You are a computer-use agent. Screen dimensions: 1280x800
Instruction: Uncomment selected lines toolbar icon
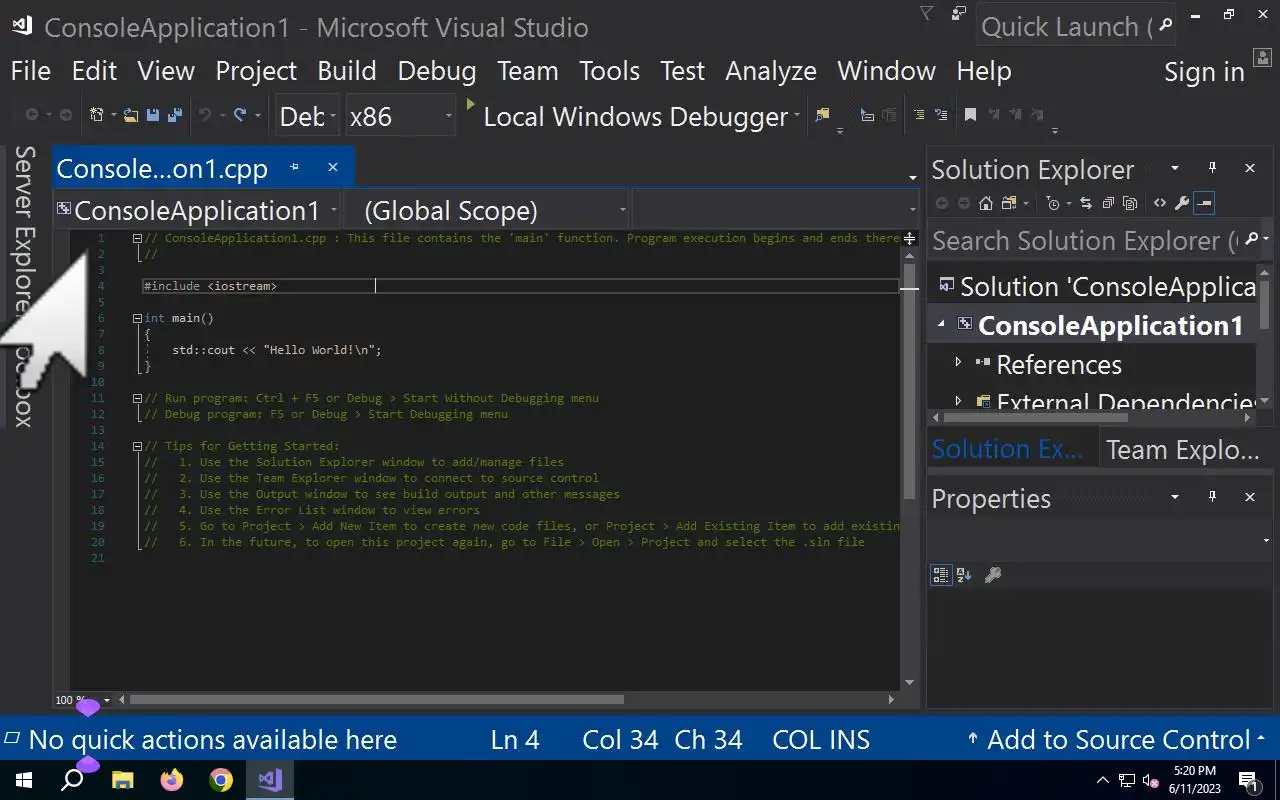(941, 116)
